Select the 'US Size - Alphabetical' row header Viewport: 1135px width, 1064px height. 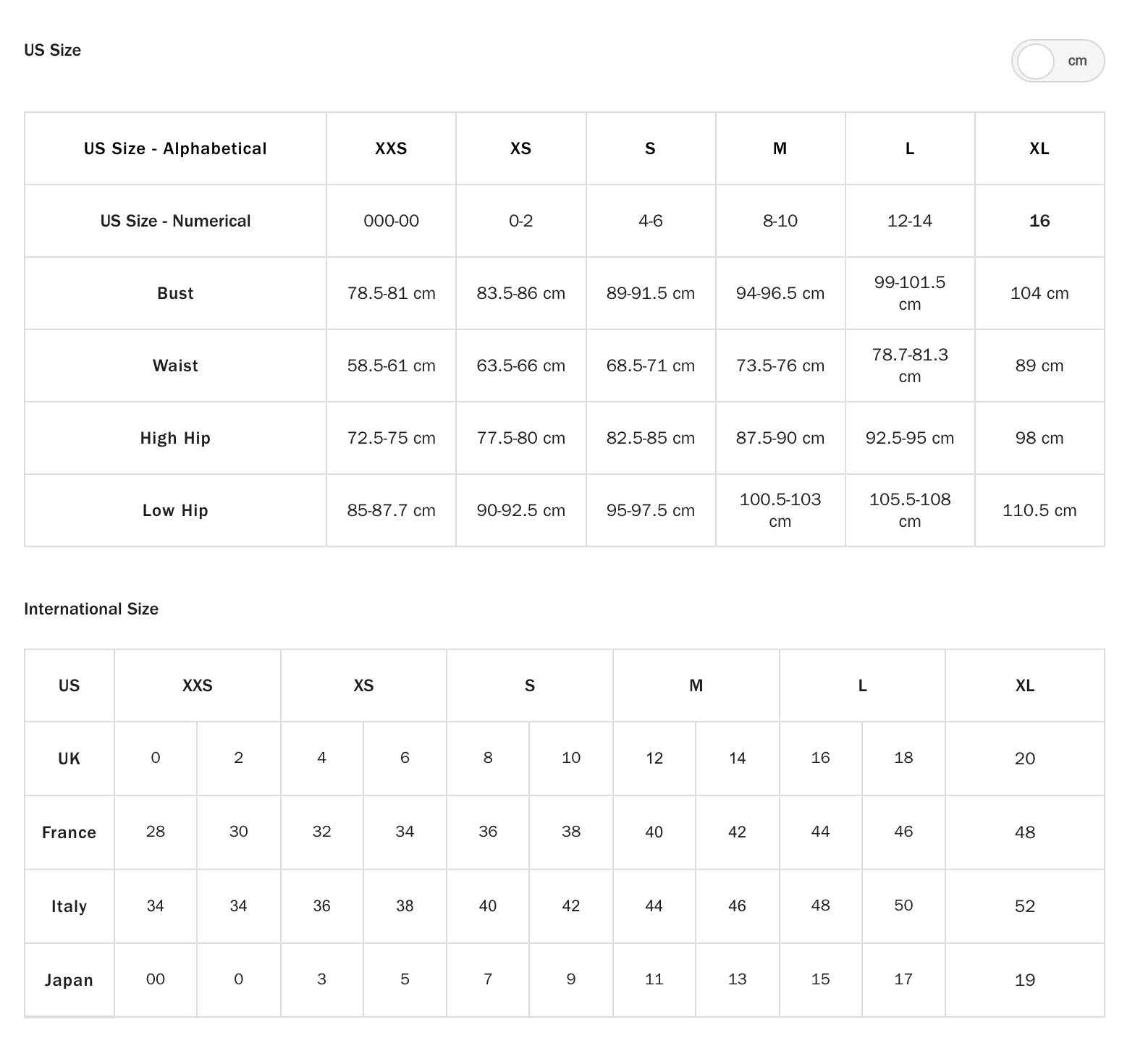175,148
